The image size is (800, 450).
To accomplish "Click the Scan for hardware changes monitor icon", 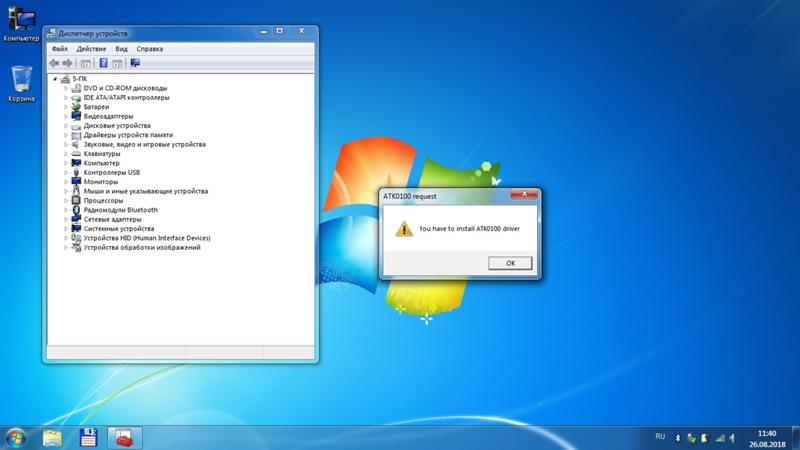I will tap(135, 63).
